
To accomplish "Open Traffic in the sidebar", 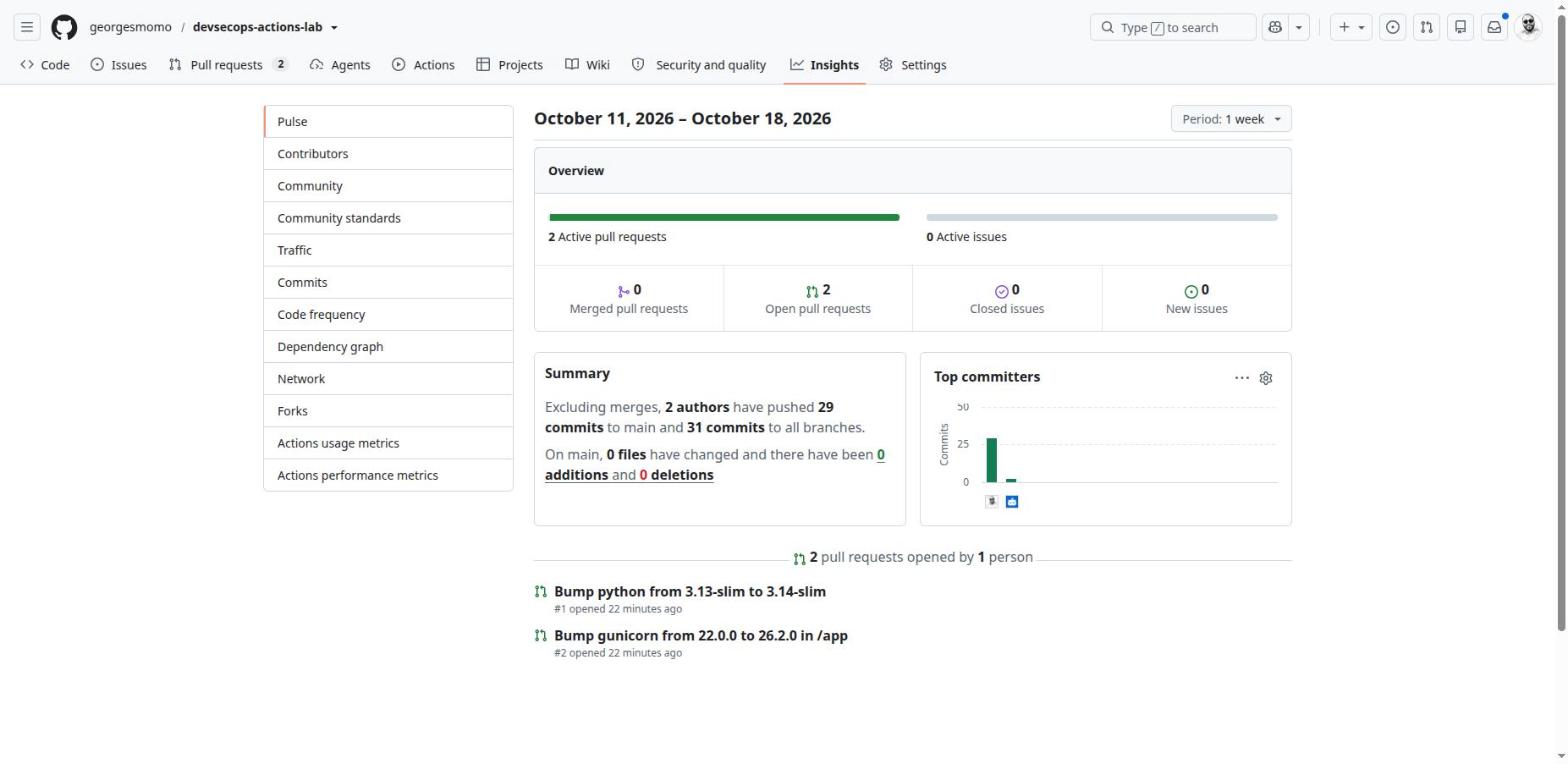I will pyautogui.click(x=388, y=250).
